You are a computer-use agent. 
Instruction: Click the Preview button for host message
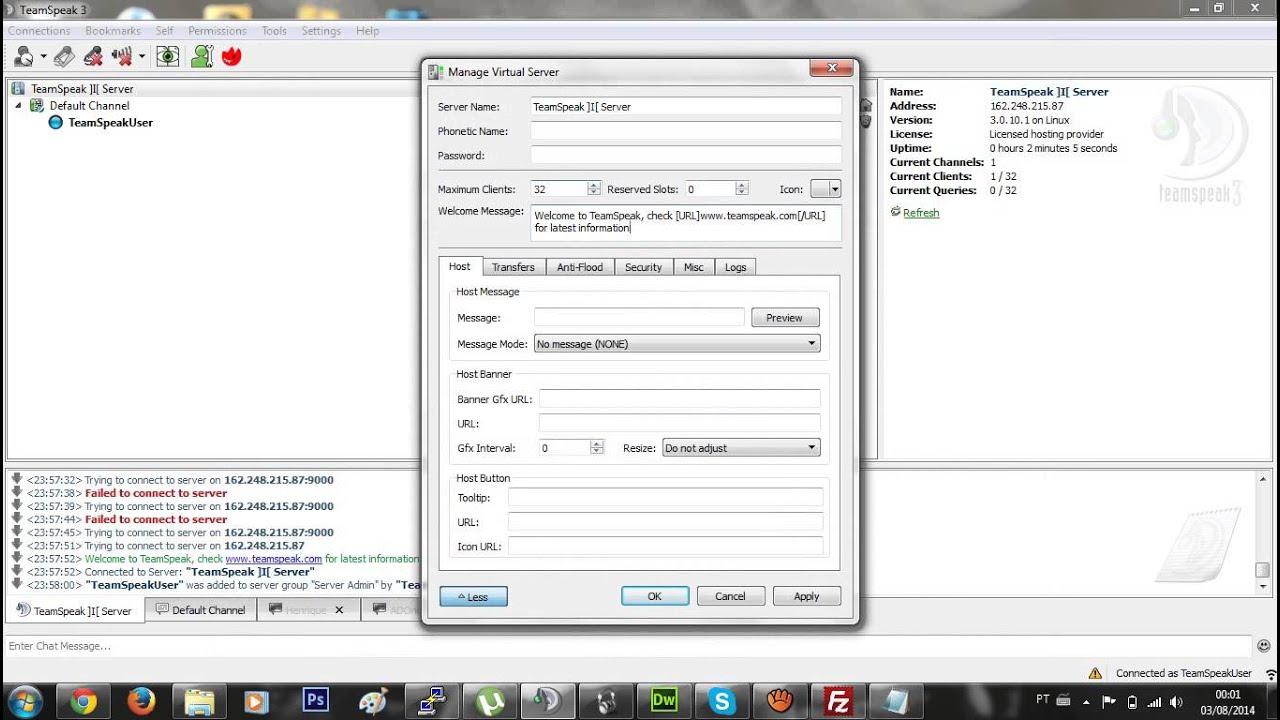tap(784, 318)
